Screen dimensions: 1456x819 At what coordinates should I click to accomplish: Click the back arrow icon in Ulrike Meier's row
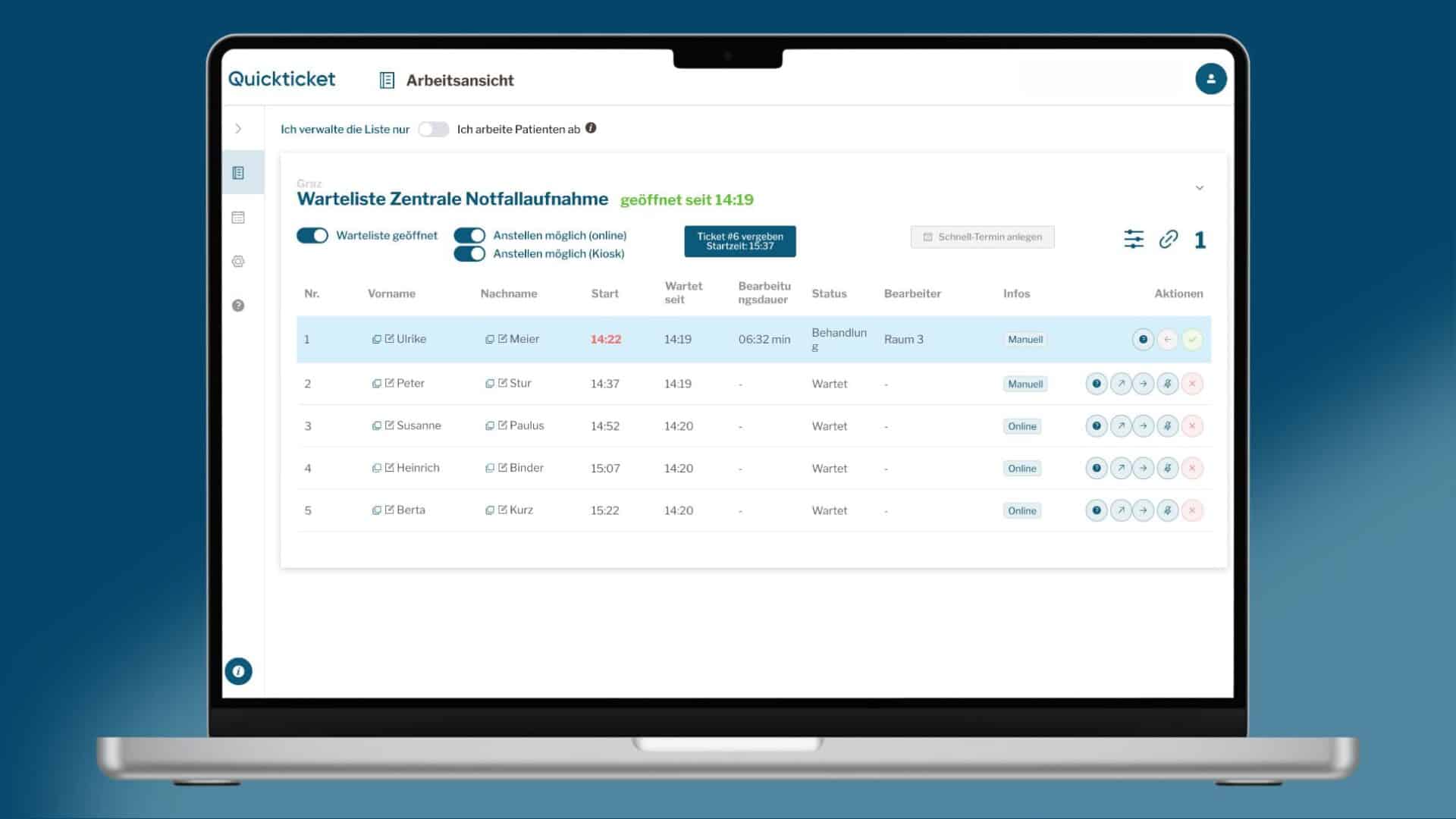click(1168, 339)
